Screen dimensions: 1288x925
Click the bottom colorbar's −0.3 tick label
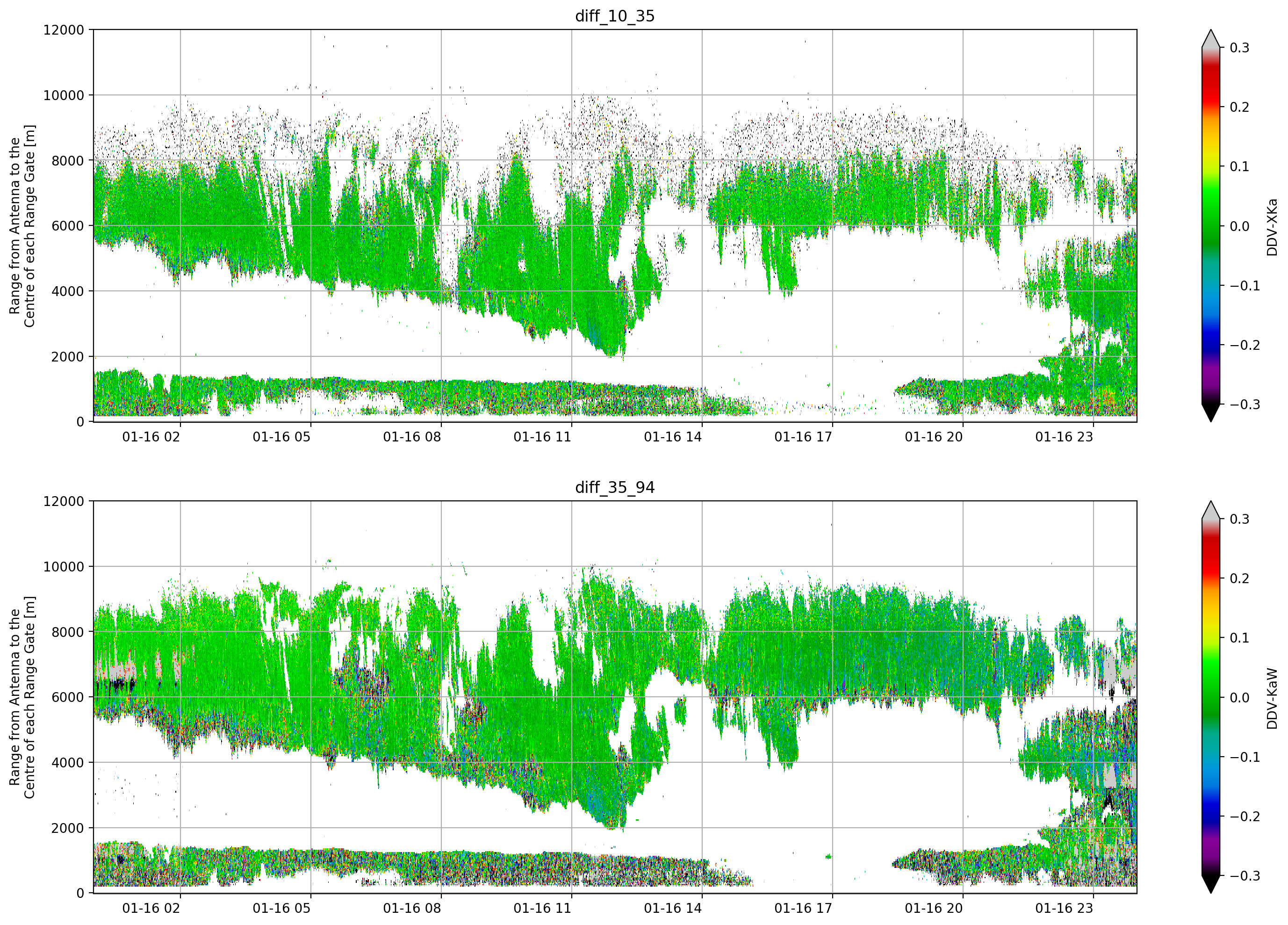pos(1245,875)
